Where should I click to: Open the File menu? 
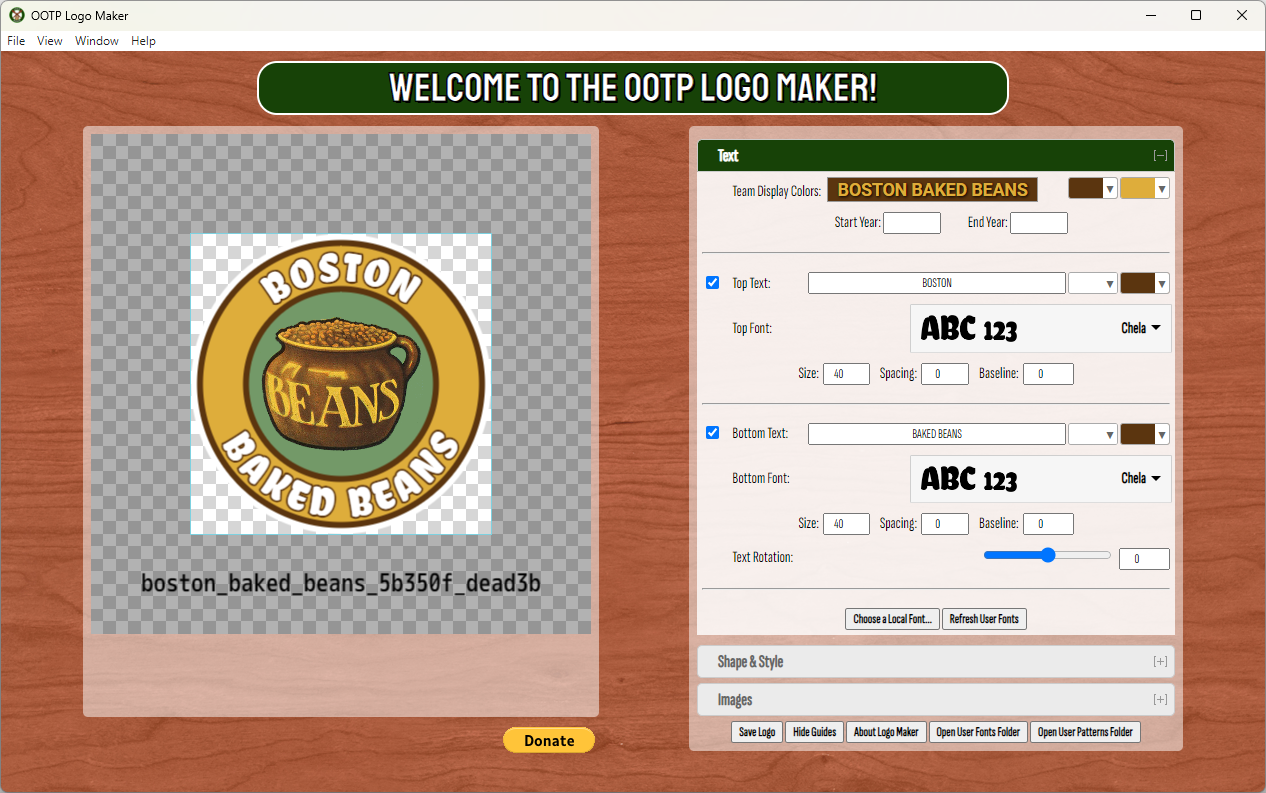click(x=16, y=41)
